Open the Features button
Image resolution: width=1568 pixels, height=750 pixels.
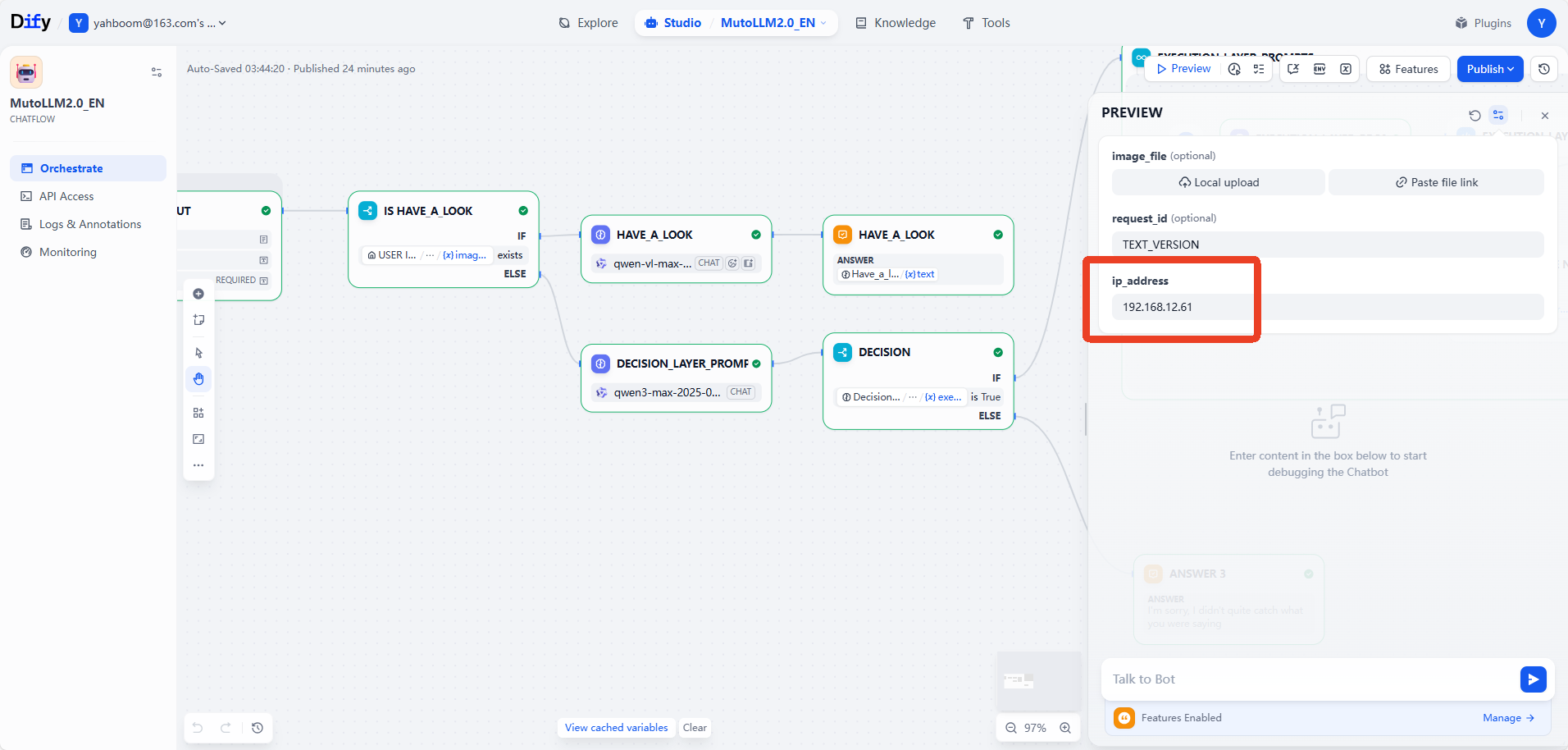[1408, 69]
